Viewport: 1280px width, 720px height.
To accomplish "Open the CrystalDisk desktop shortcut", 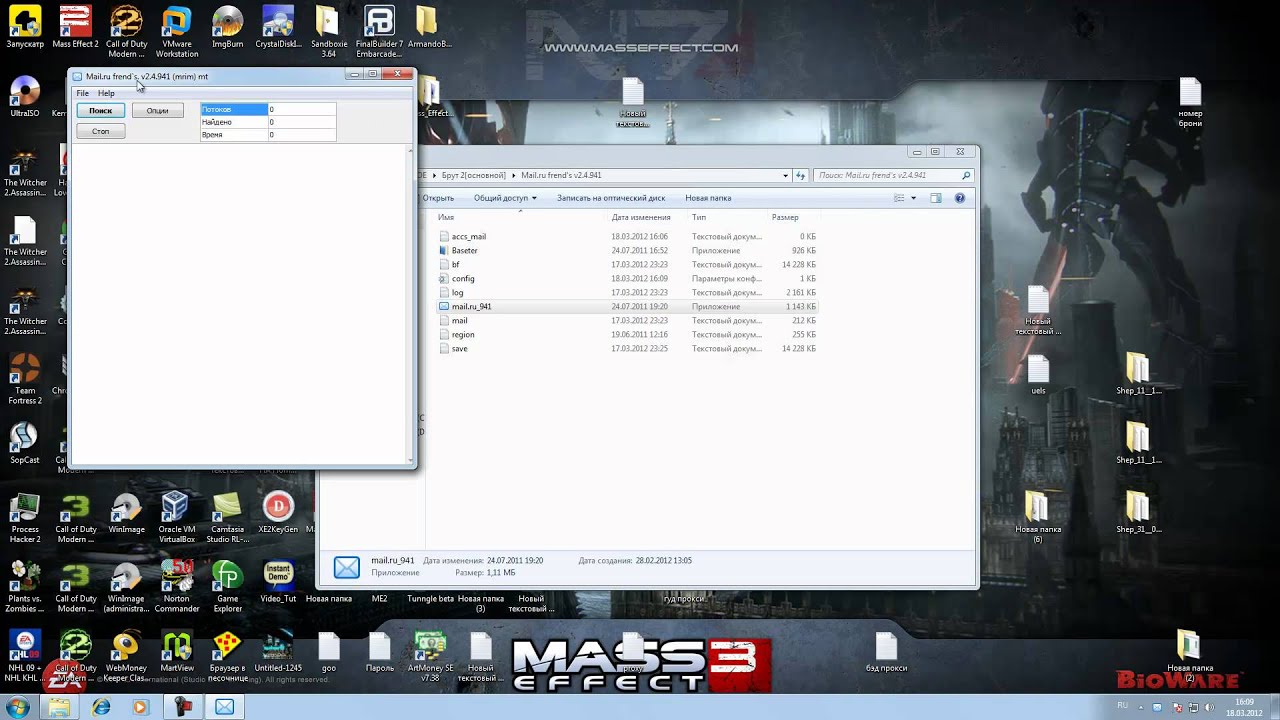I will pyautogui.click(x=278, y=27).
